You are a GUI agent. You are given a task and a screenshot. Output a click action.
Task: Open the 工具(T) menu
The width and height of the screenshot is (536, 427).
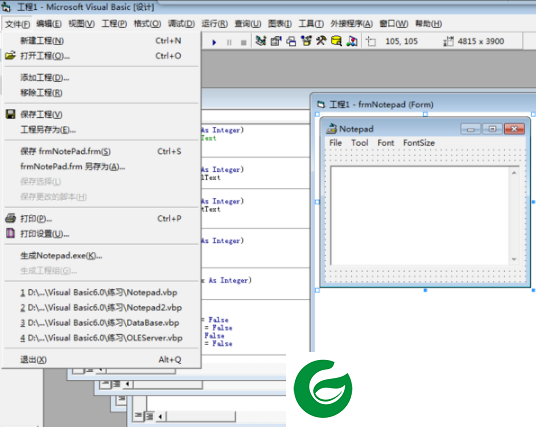pos(311,24)
